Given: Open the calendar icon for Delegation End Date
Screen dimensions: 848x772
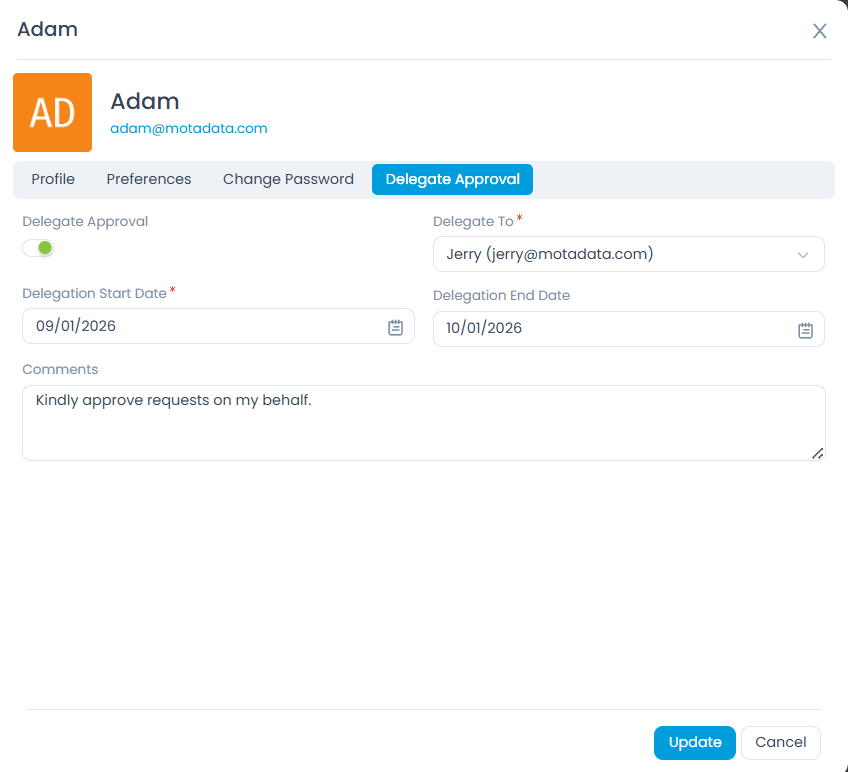Looking at the screenshot, I should 805,330.
